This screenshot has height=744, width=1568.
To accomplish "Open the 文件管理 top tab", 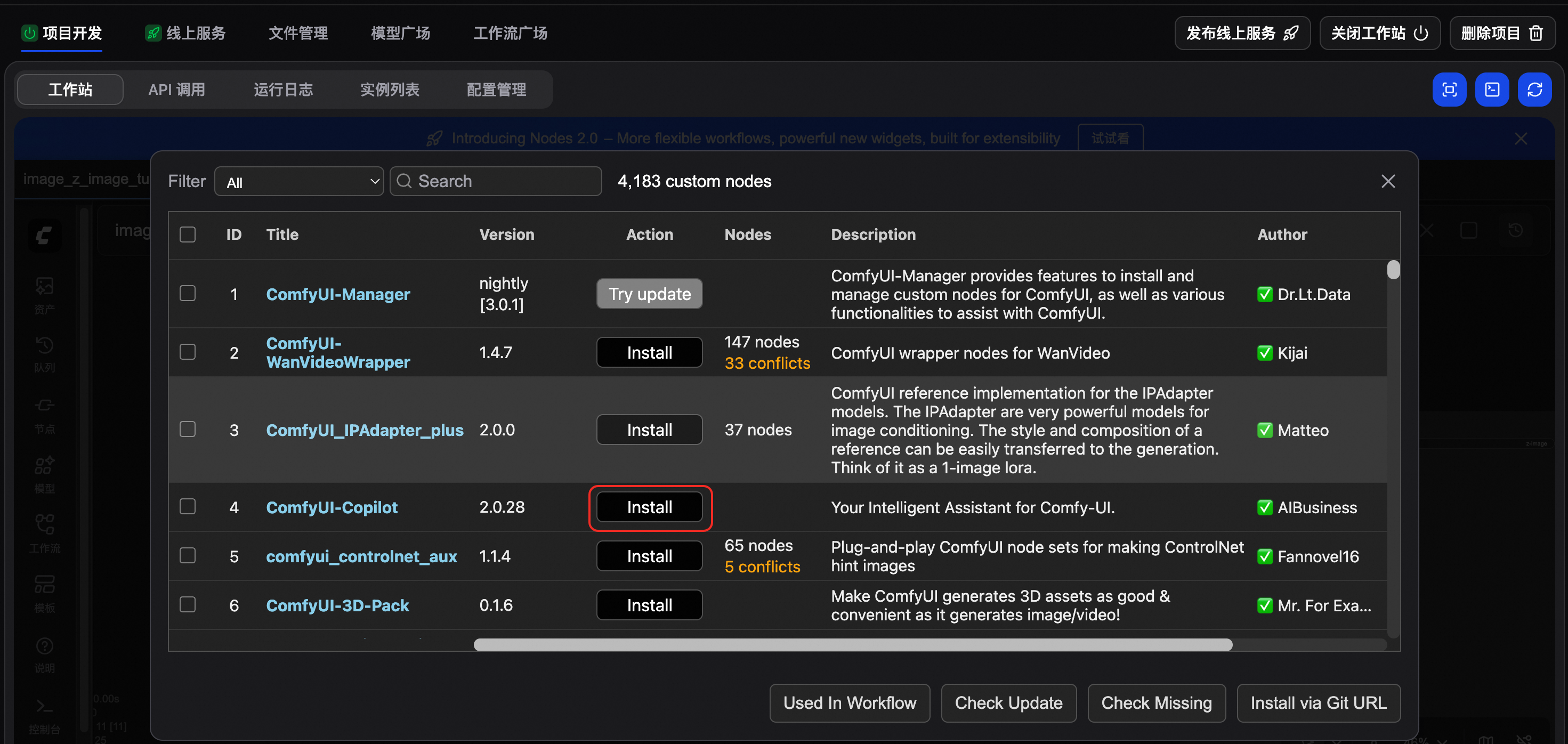I will pyautogui.click(x=298, y=33).
